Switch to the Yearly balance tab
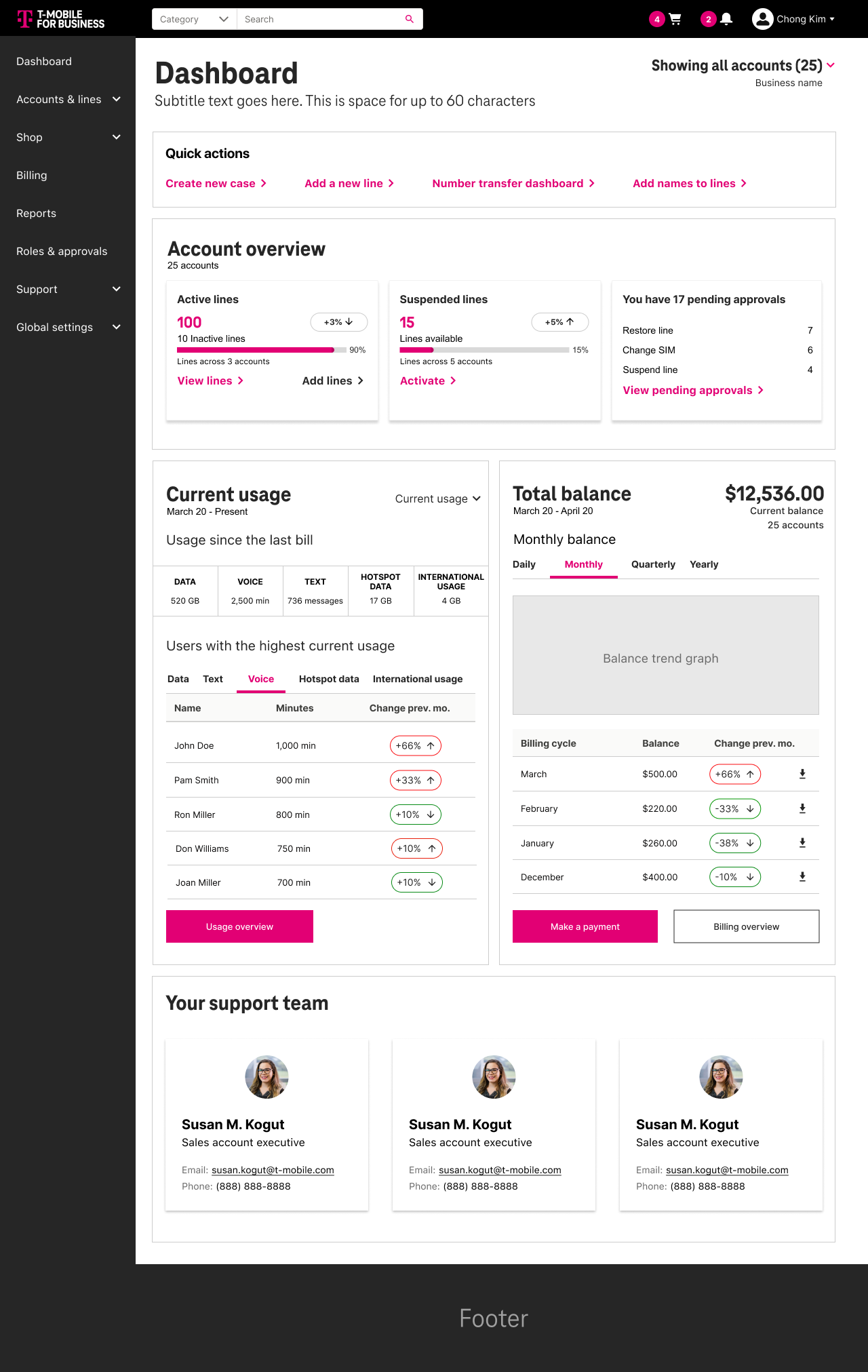The image size is (868, 1372). 704,564
